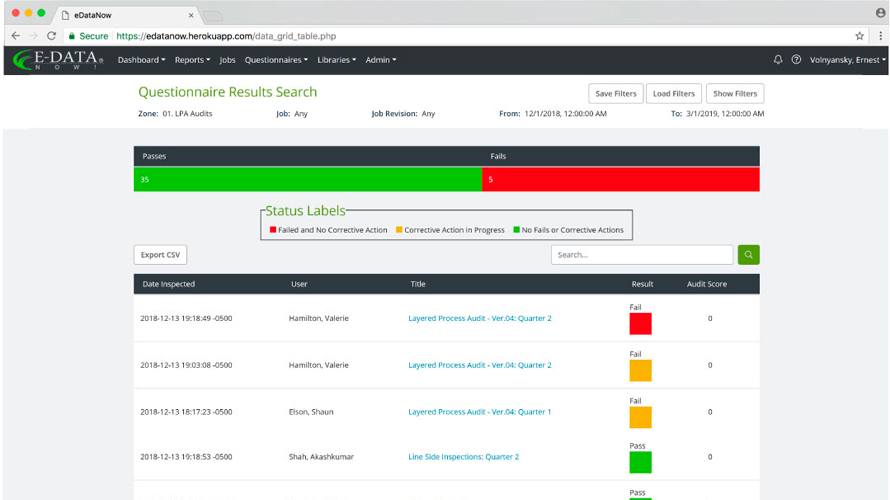The width and height of the screenshot is (890, 500).
Task: Close the eDataNow browser tab
Action: tap(191, 15)
